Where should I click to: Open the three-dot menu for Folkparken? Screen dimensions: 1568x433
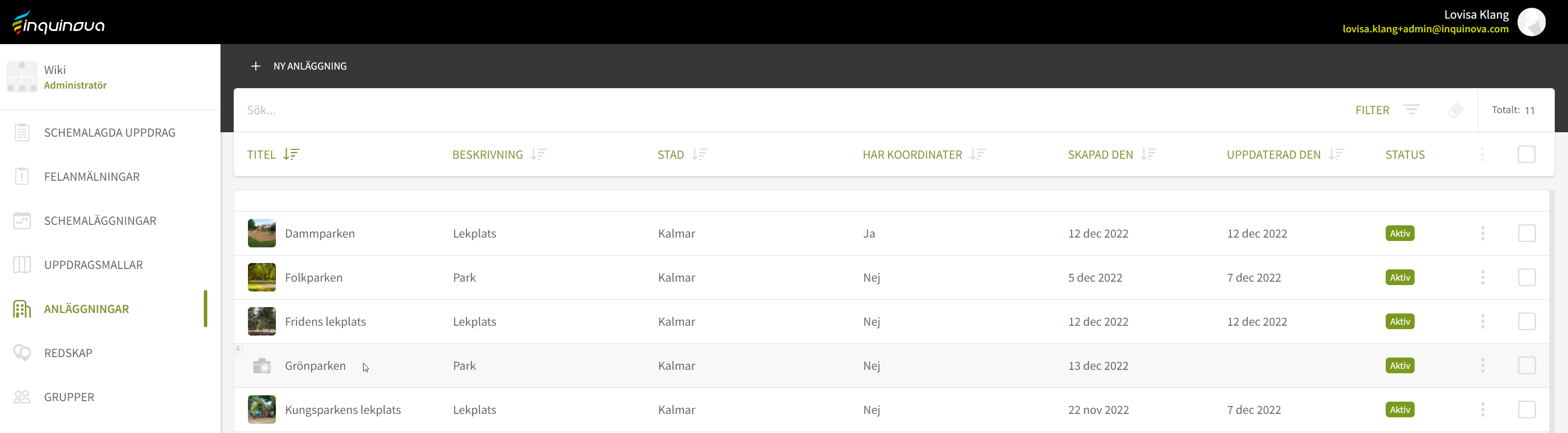click(x=1482, y=278)
